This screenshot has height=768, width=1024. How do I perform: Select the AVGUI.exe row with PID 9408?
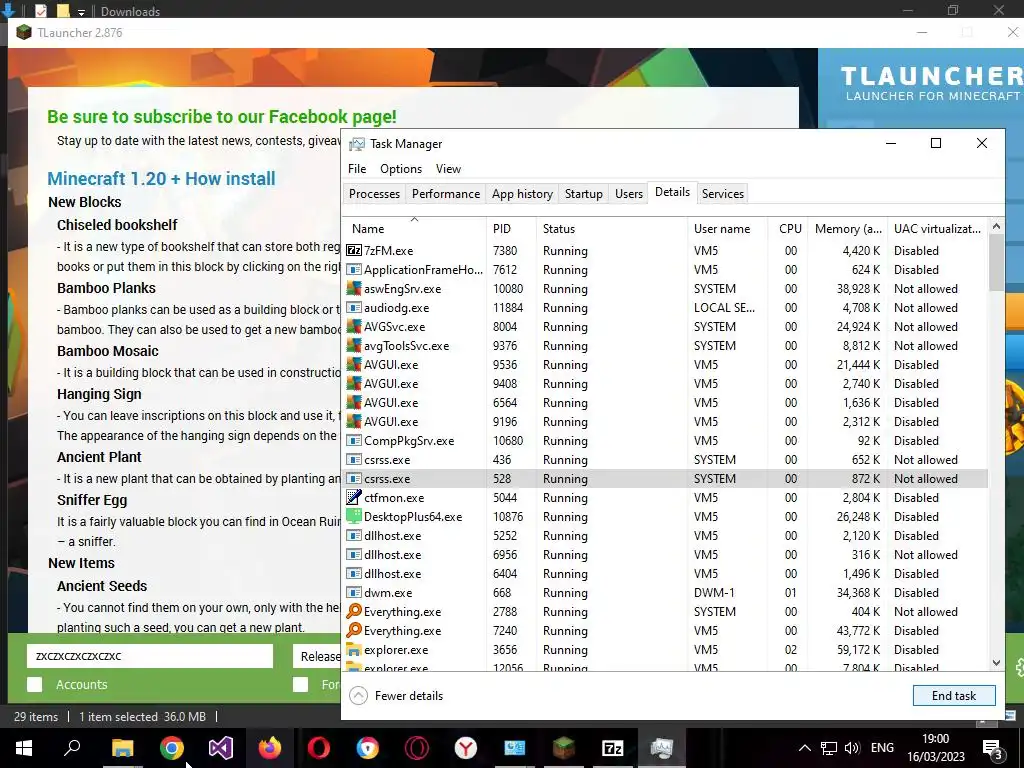coord(666,384)
